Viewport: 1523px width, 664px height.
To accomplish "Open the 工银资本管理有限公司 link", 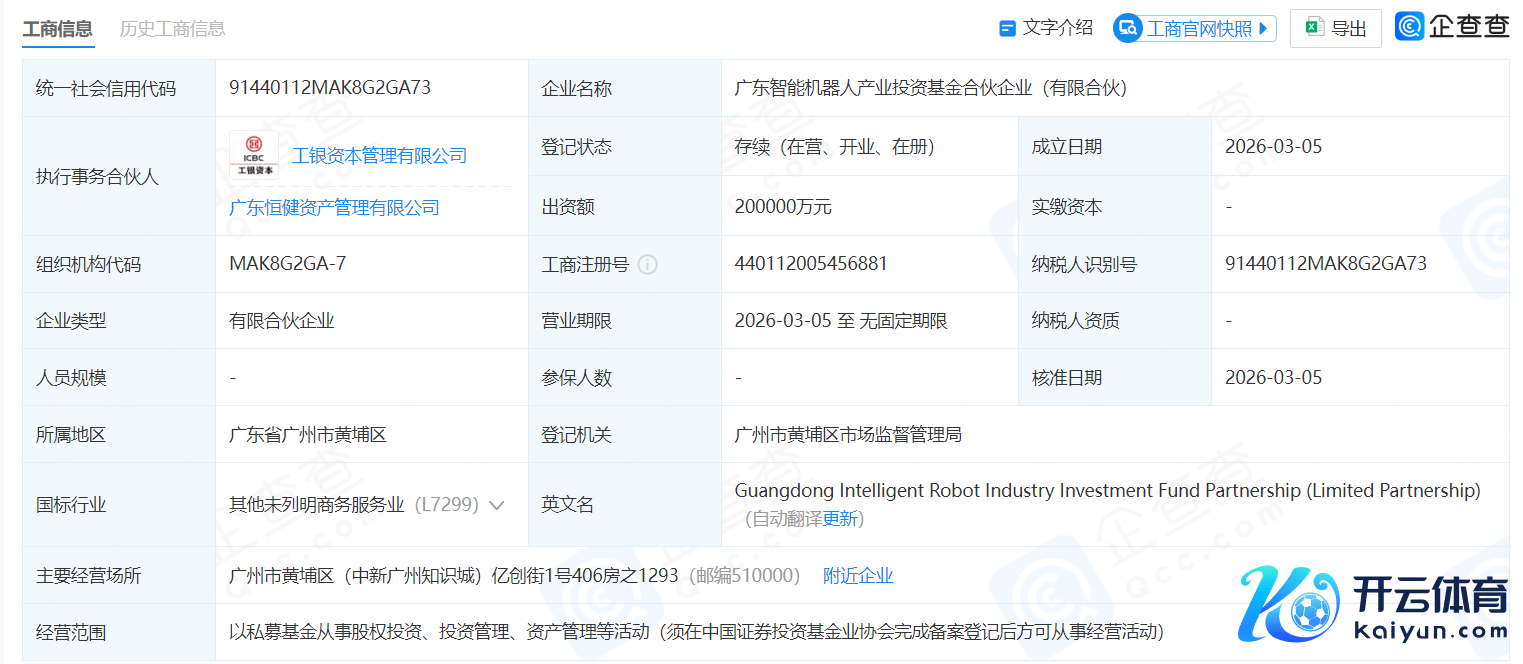I will tap(379, 155).
